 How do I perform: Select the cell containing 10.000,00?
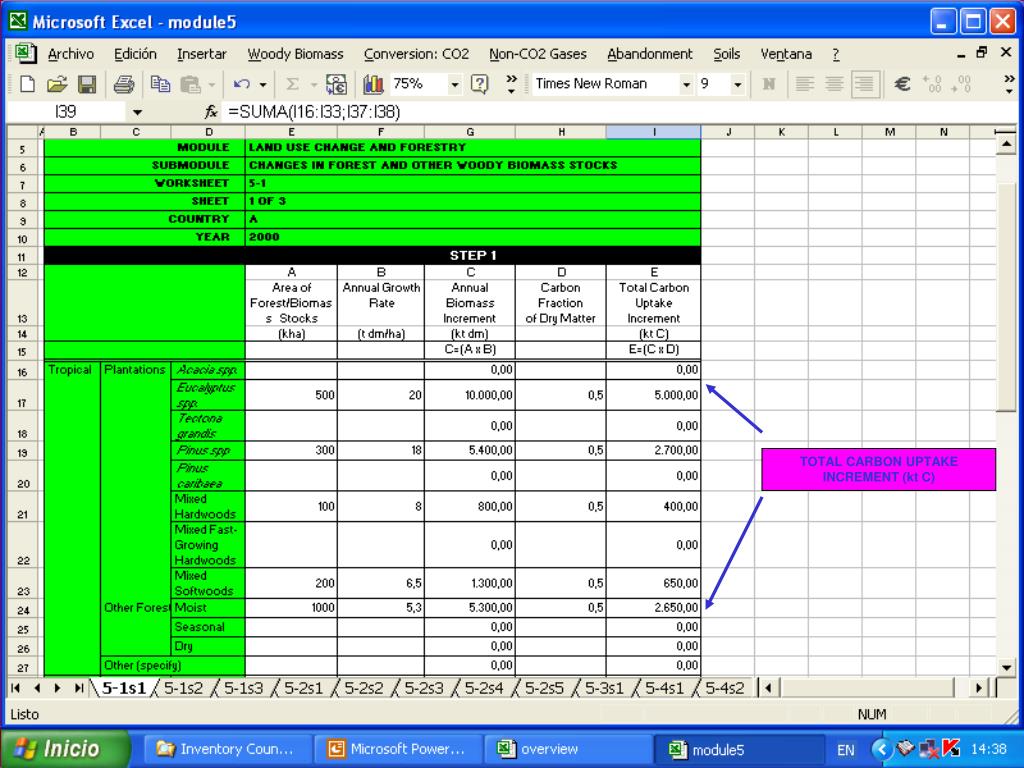470,394
